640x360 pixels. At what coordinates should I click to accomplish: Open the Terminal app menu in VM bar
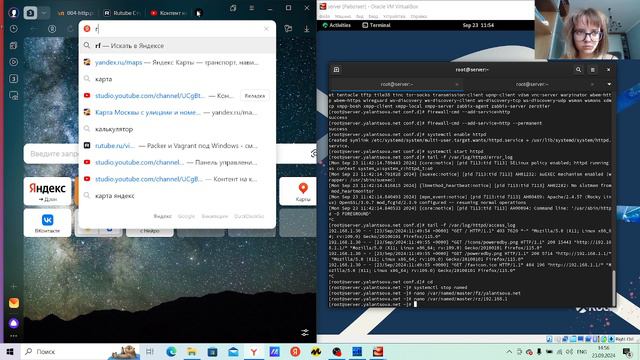[x=376, y=25]
